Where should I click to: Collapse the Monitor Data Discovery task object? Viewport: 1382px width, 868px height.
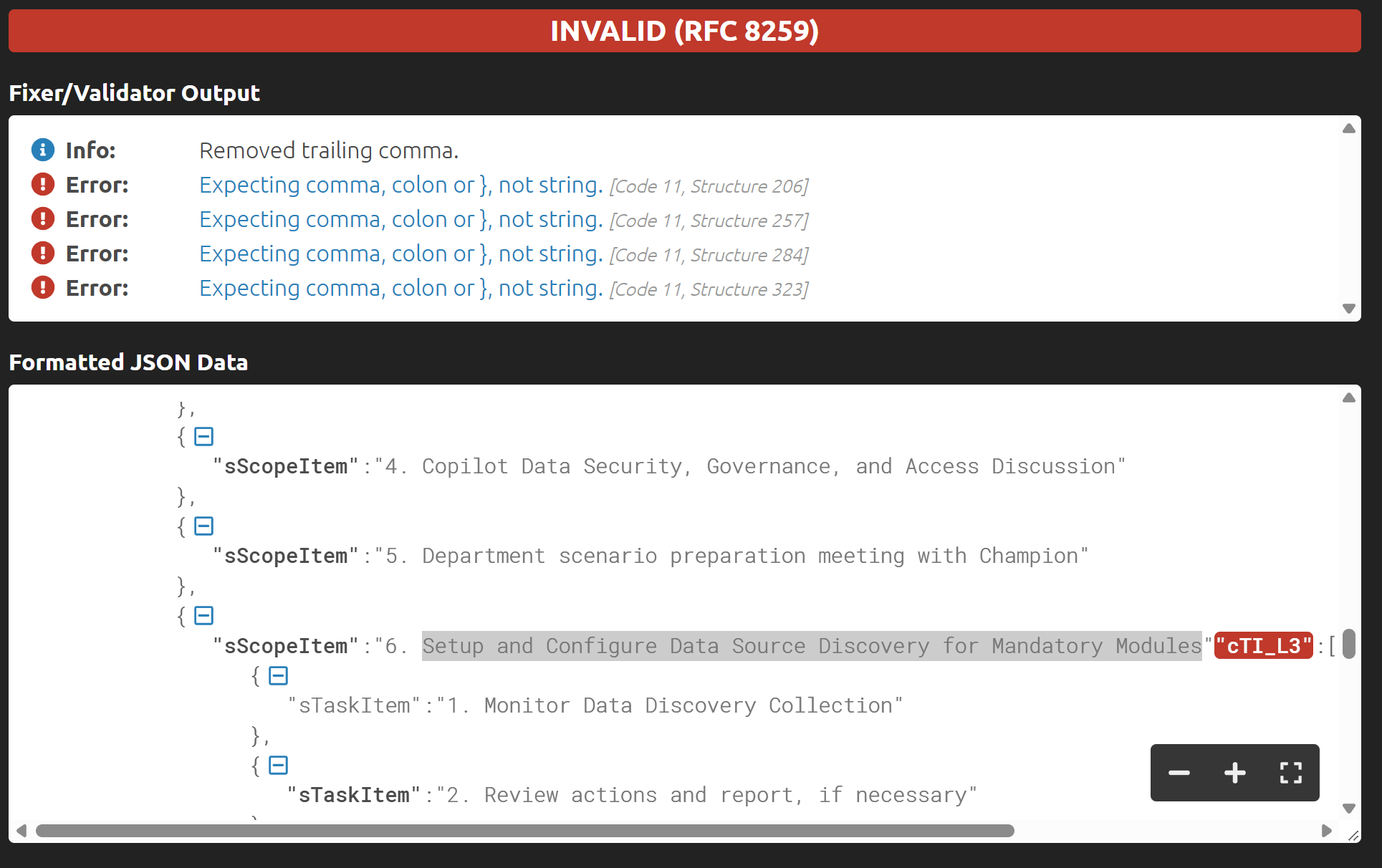[279, 675]
